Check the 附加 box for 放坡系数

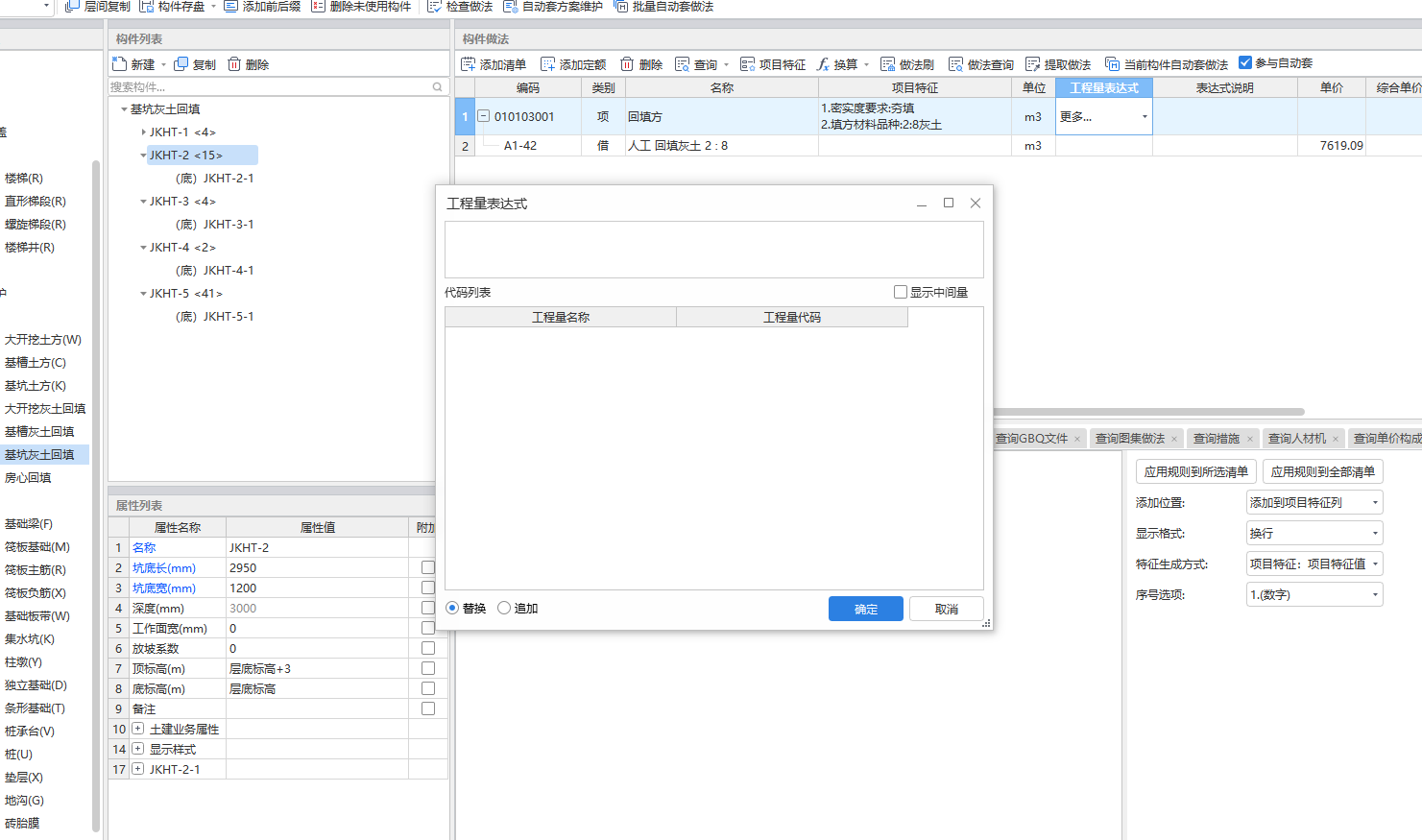click(x=428, y=648)
